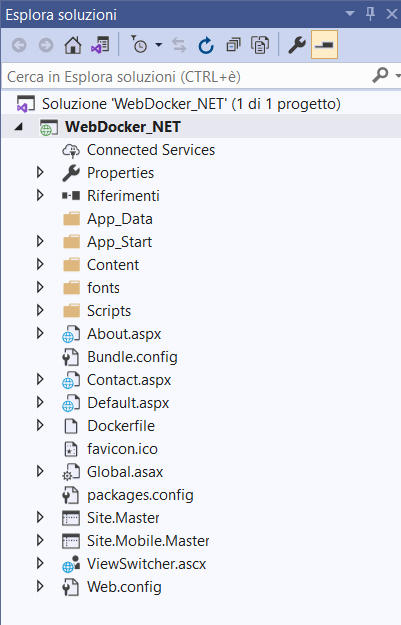The height and width of the screenshot is (625, 401).
Task: Select Soluzione 'WebDocker_NET' root node
Action: coord(191,104)
